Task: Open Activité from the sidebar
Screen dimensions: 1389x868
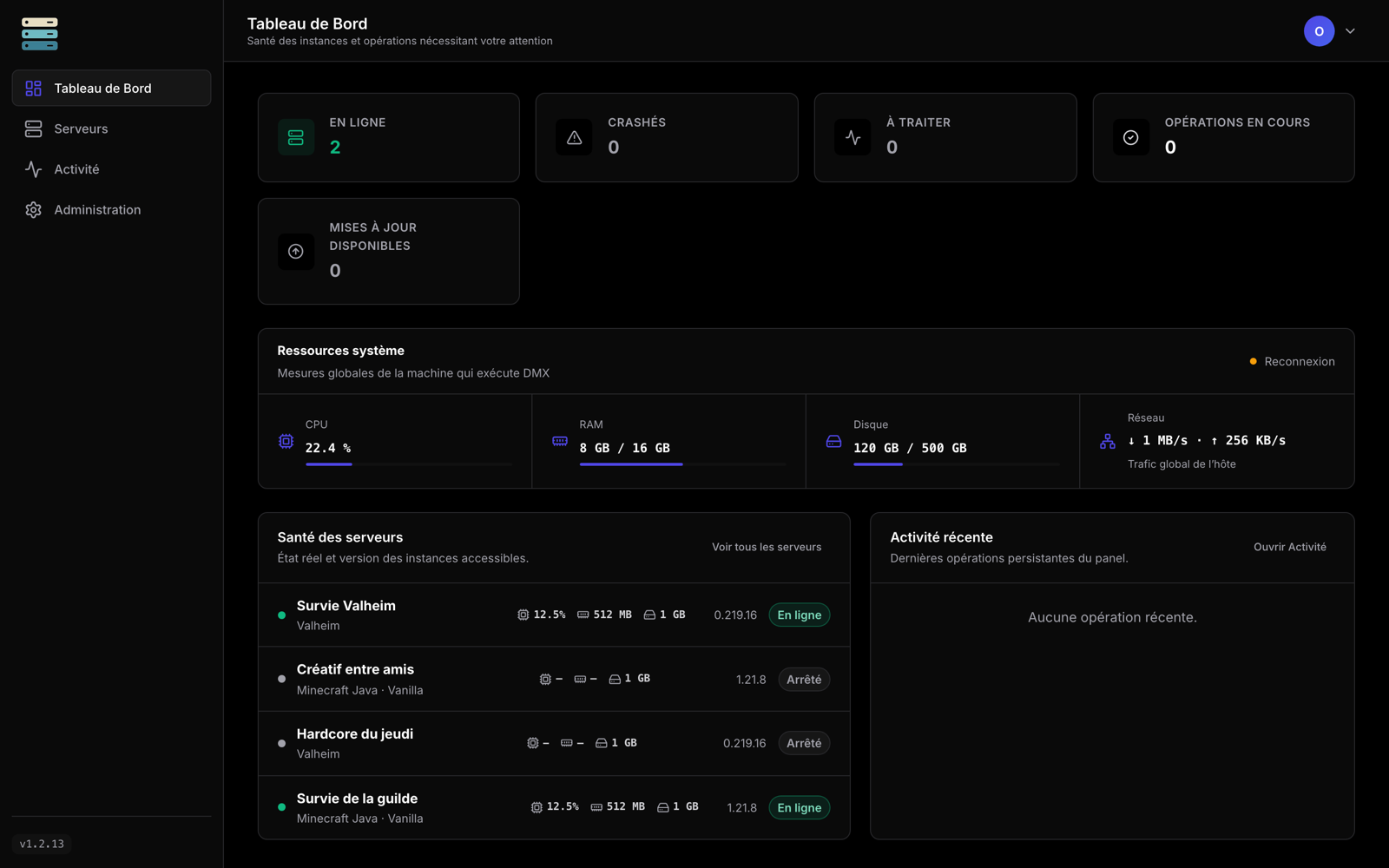Action: 111,169
